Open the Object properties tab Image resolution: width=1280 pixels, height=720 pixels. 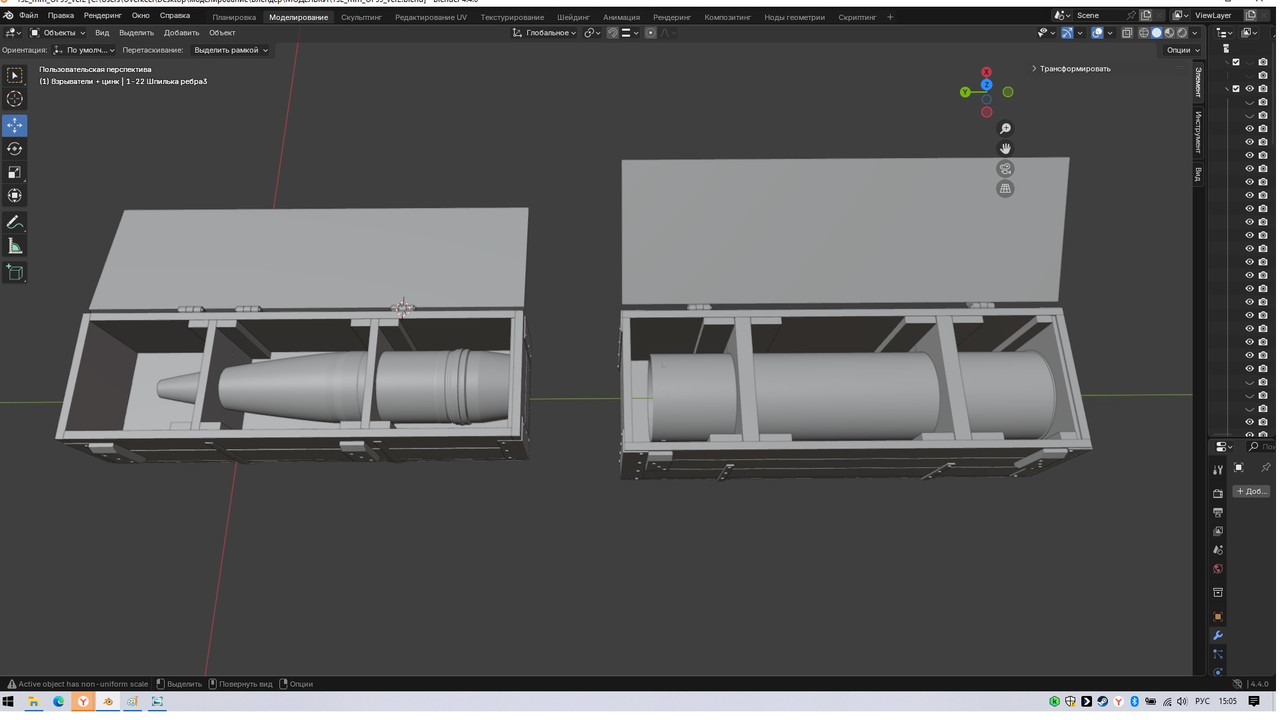[x=1218, y=616]
